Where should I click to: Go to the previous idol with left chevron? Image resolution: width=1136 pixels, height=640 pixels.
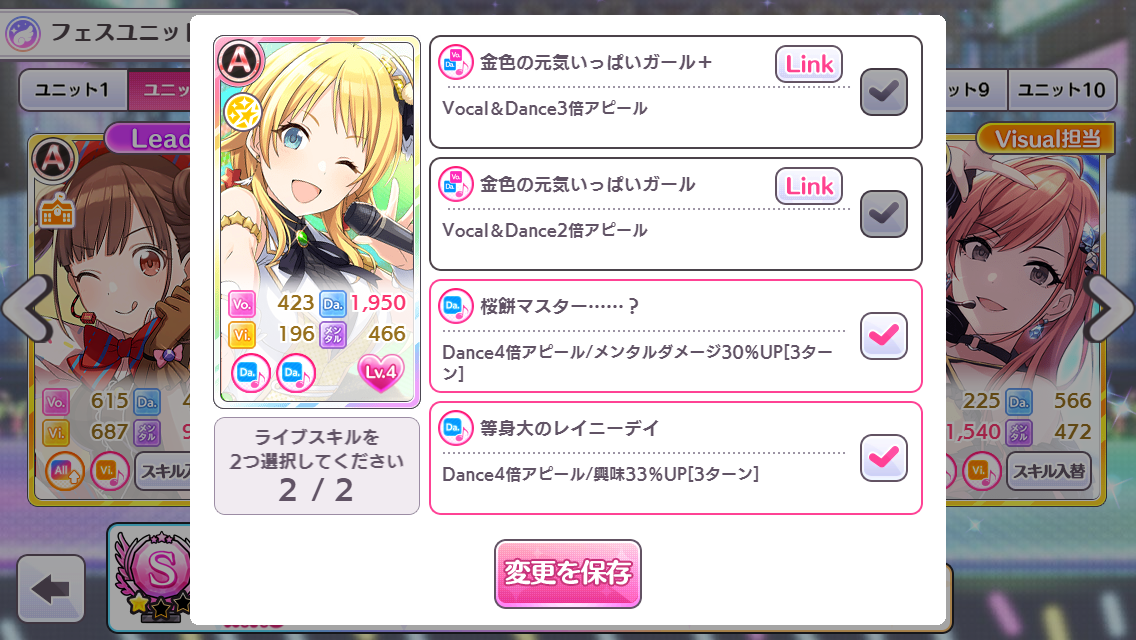(29, 309)
